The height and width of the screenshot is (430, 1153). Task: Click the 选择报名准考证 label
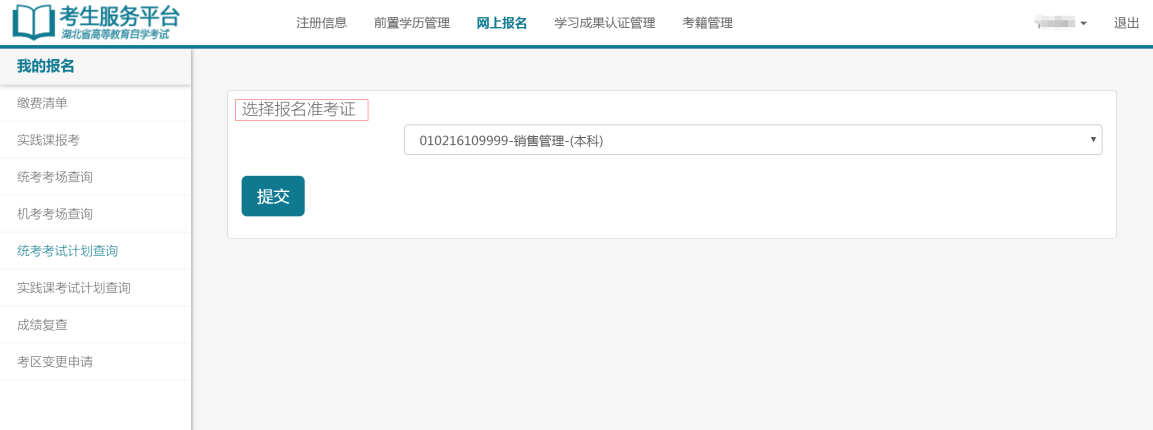(300, 110)
